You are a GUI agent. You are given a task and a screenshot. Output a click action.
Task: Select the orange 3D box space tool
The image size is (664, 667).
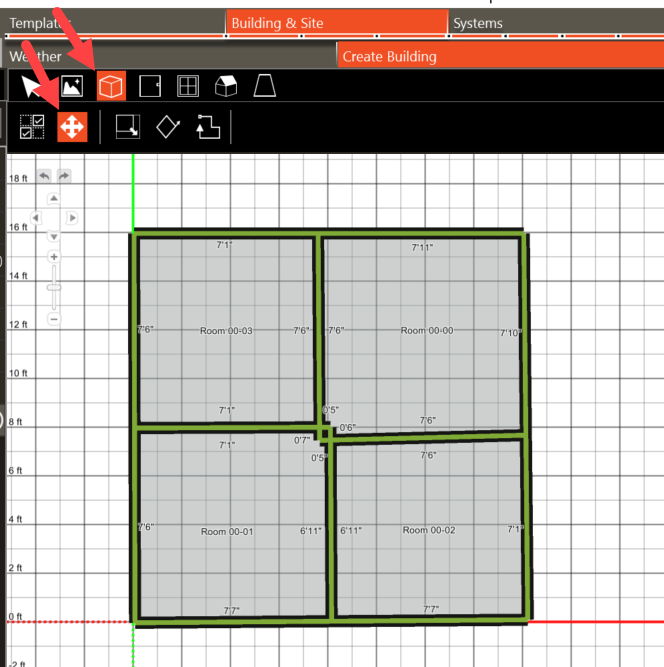[111, 86]
